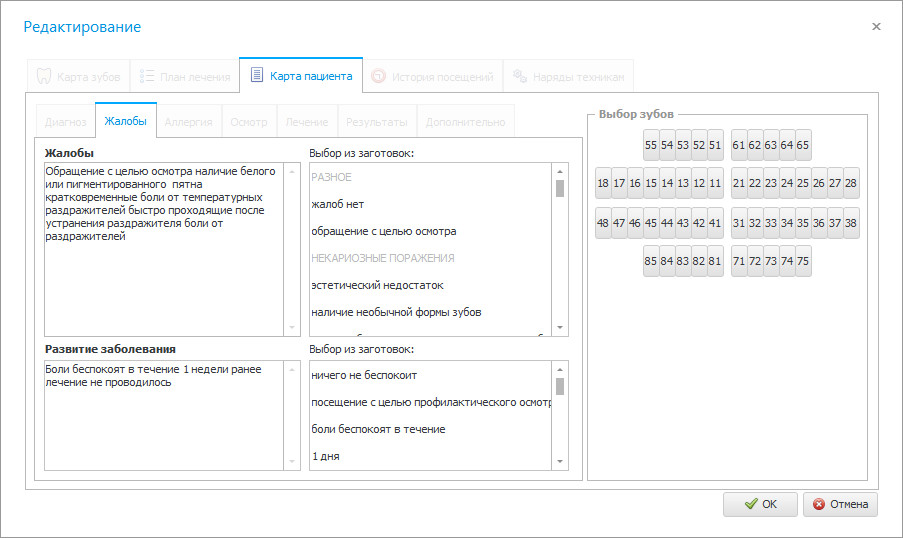Select tooth number 75
903x538 pixels.
coord(803,261)
